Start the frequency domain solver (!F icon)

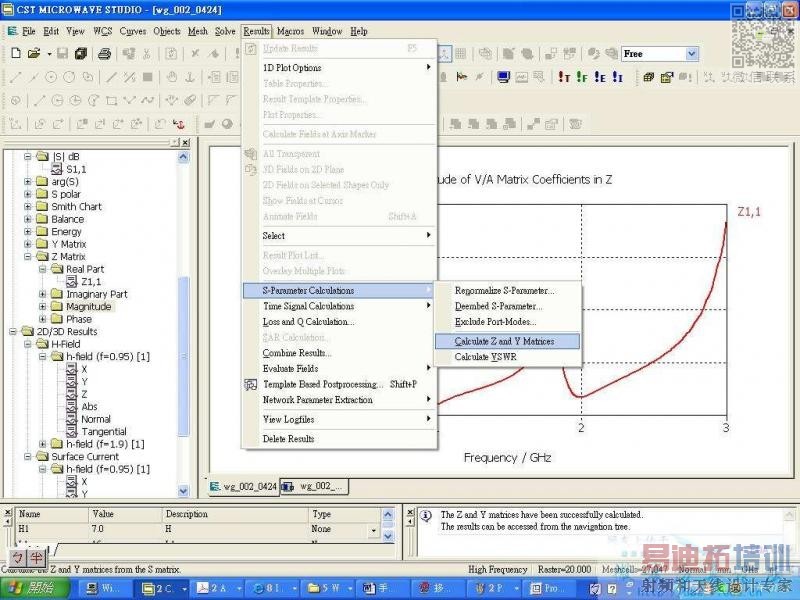point(582,77)
